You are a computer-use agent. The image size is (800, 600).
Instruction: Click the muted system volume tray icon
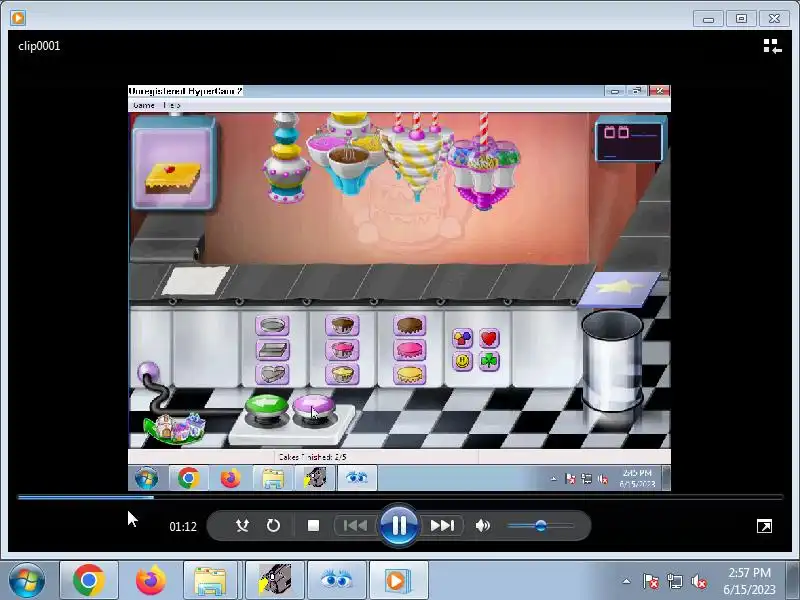tap(699, 581)
